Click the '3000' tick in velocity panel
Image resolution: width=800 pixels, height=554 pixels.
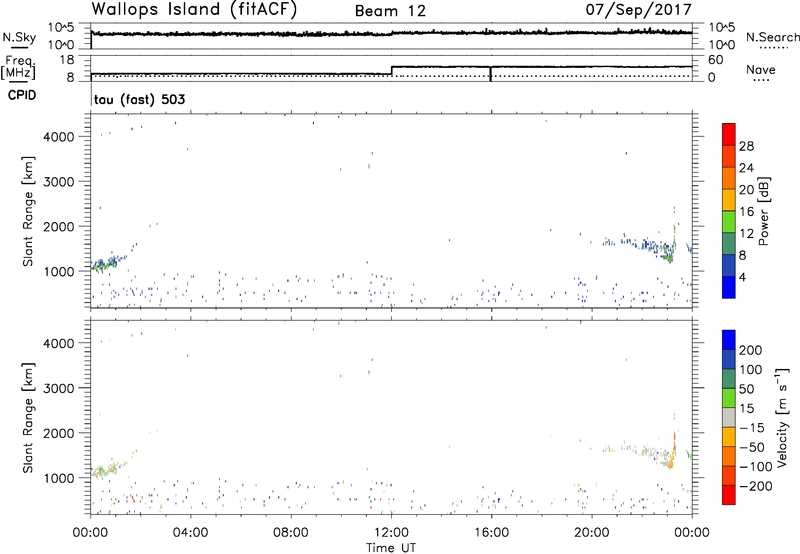coord(59,388)
